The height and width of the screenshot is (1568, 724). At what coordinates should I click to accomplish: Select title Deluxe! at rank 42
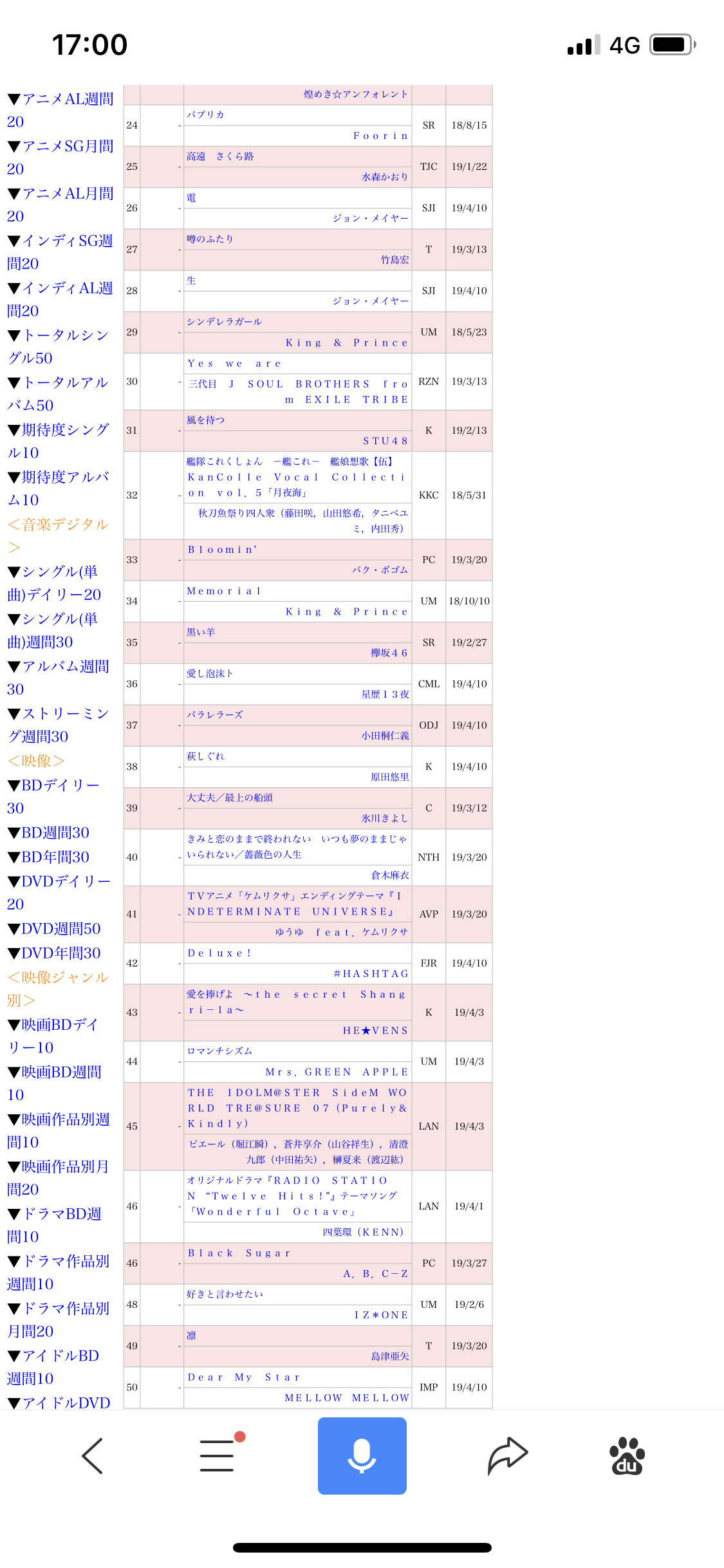click(219, 953)
